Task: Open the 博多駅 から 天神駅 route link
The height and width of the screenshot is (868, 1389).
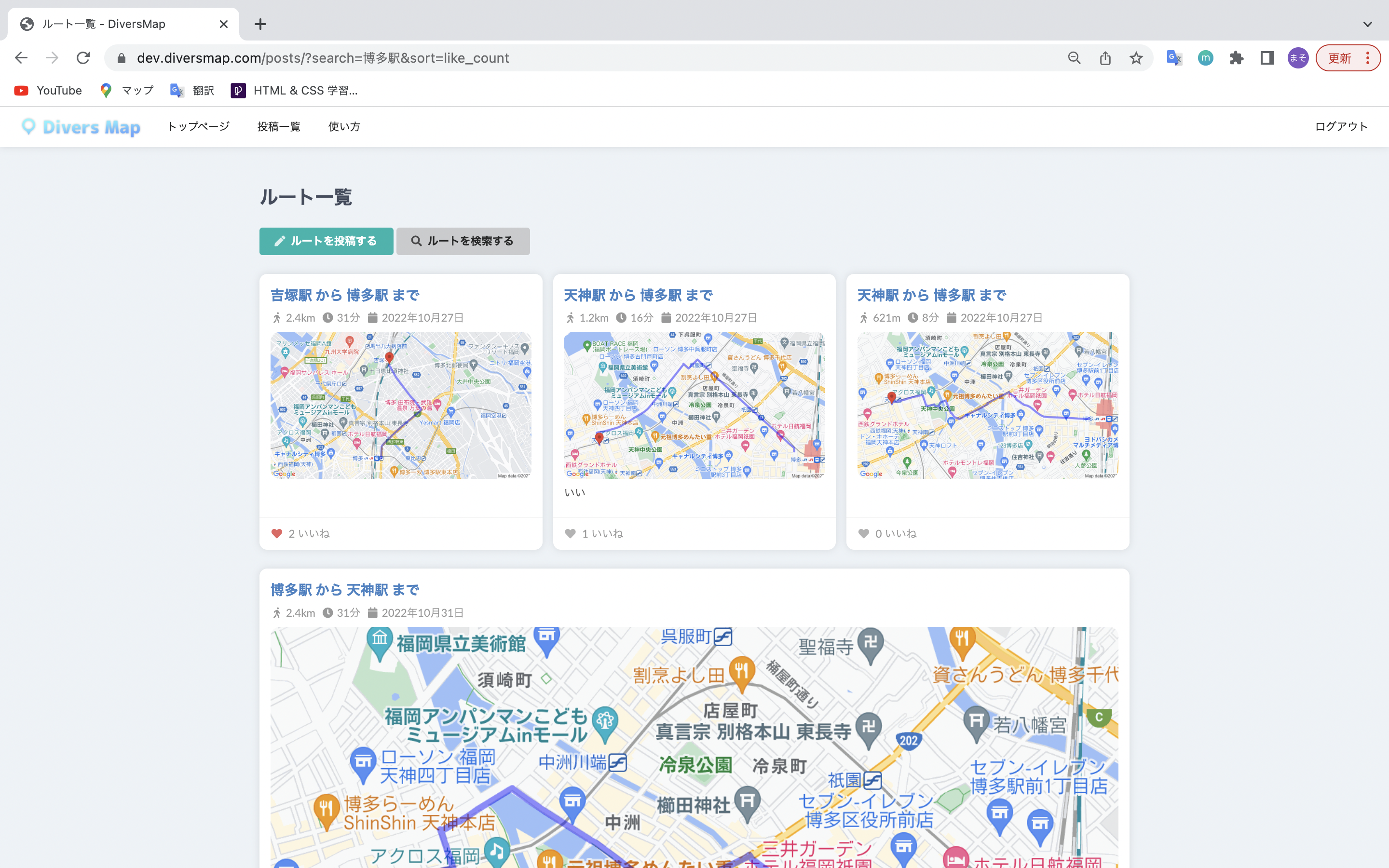Action: pyautogui.click(x=344, y=589)
